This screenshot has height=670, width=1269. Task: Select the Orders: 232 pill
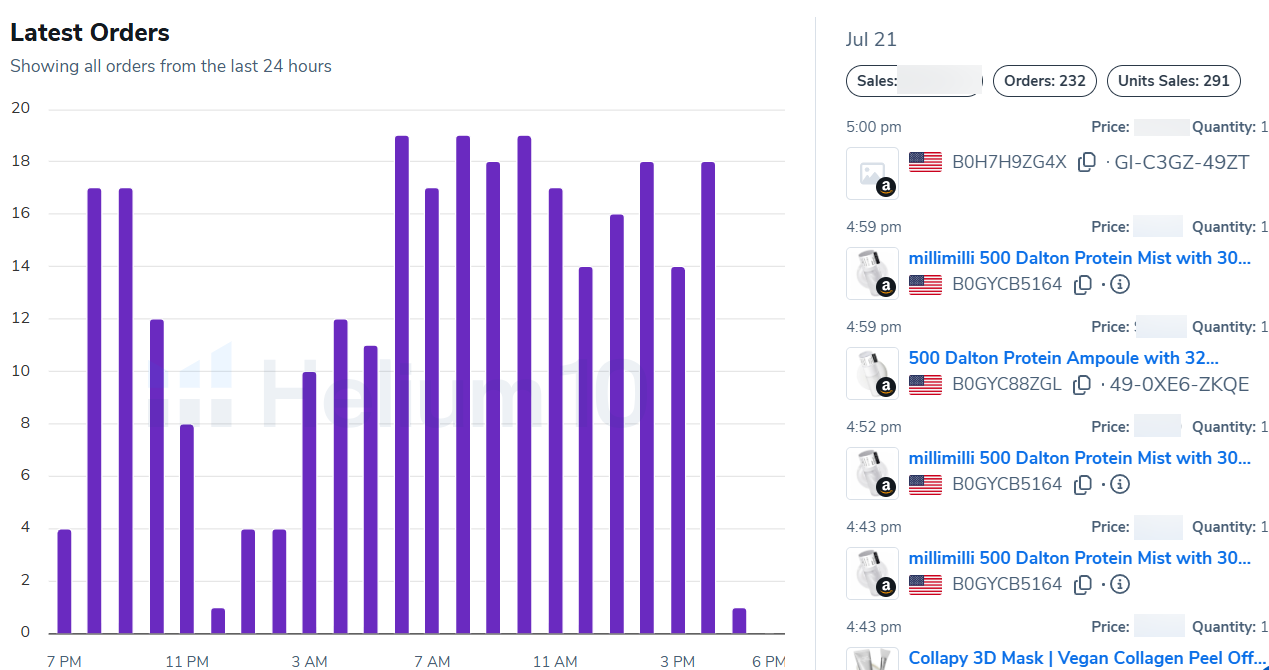click(1045, 81)
